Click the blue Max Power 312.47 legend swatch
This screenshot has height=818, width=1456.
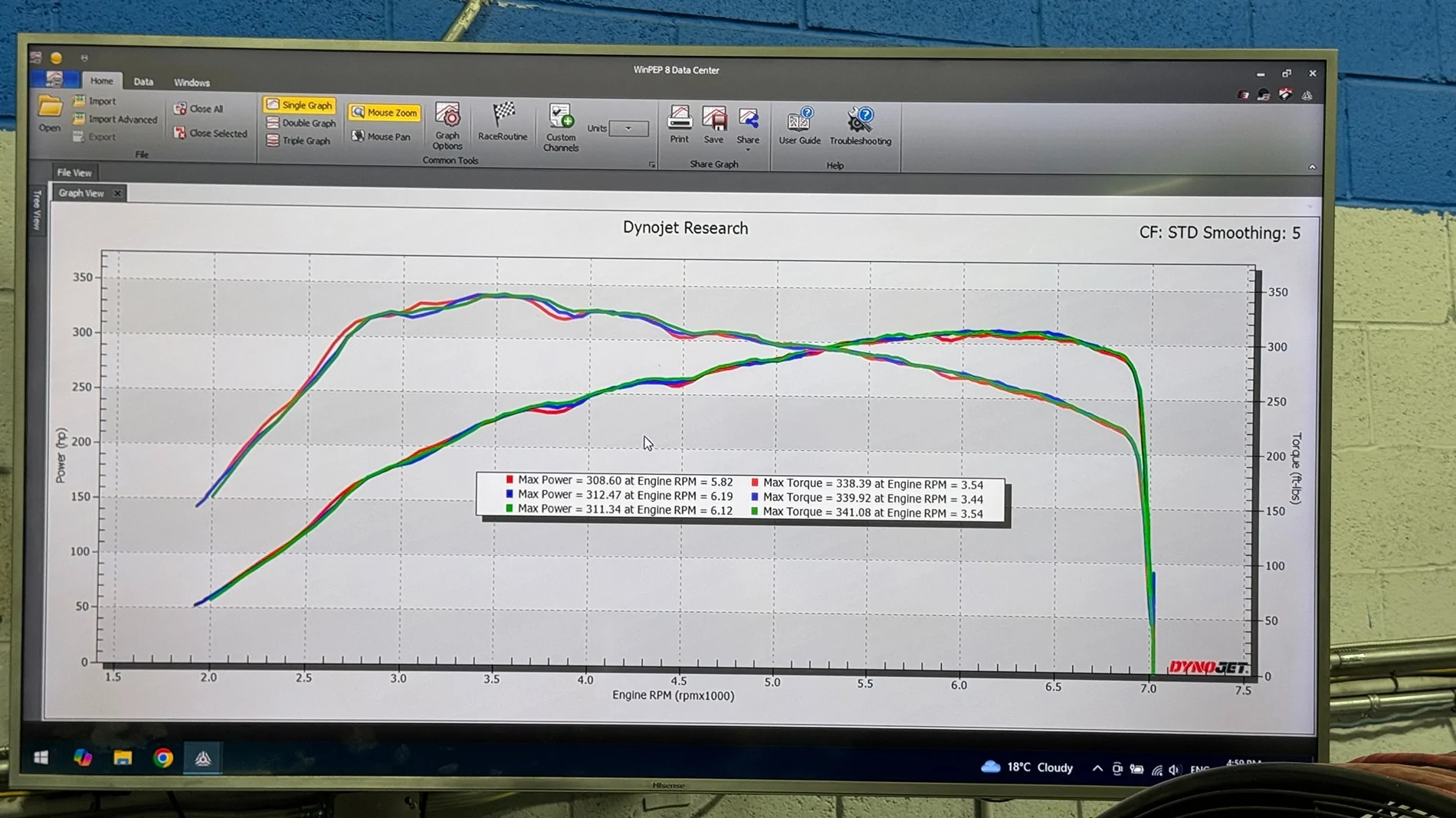(510, 495)
